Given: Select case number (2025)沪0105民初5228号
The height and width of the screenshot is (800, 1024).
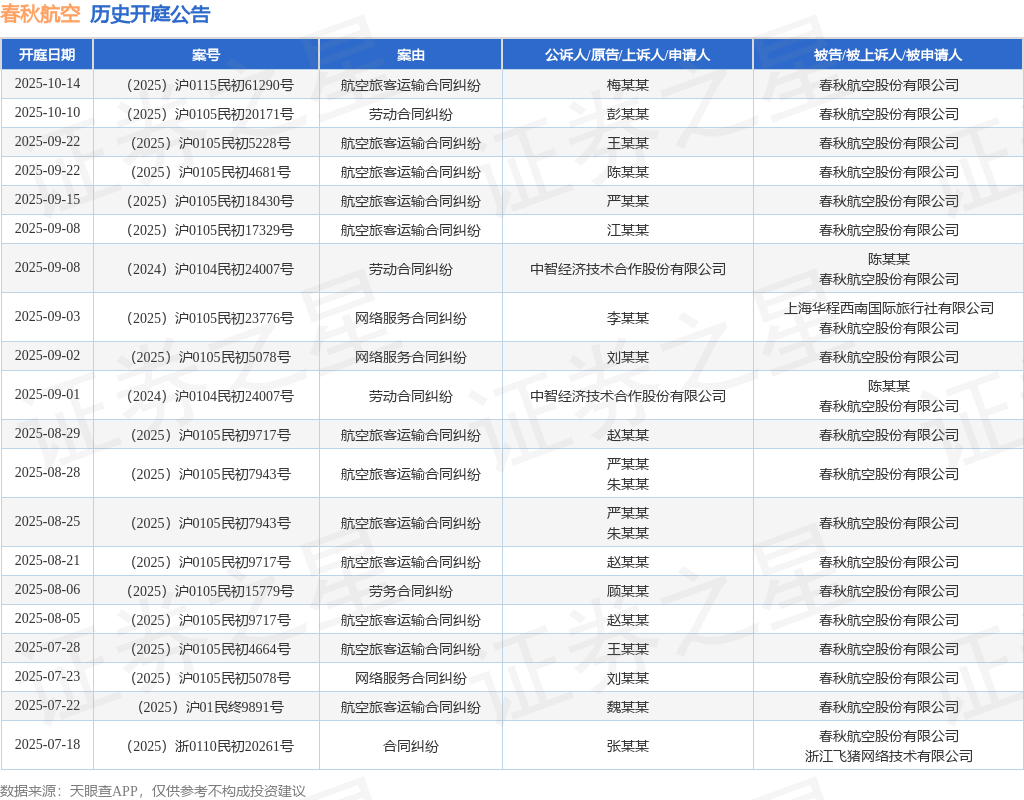Looking at the screenshot, I should (x=210, y=143).
